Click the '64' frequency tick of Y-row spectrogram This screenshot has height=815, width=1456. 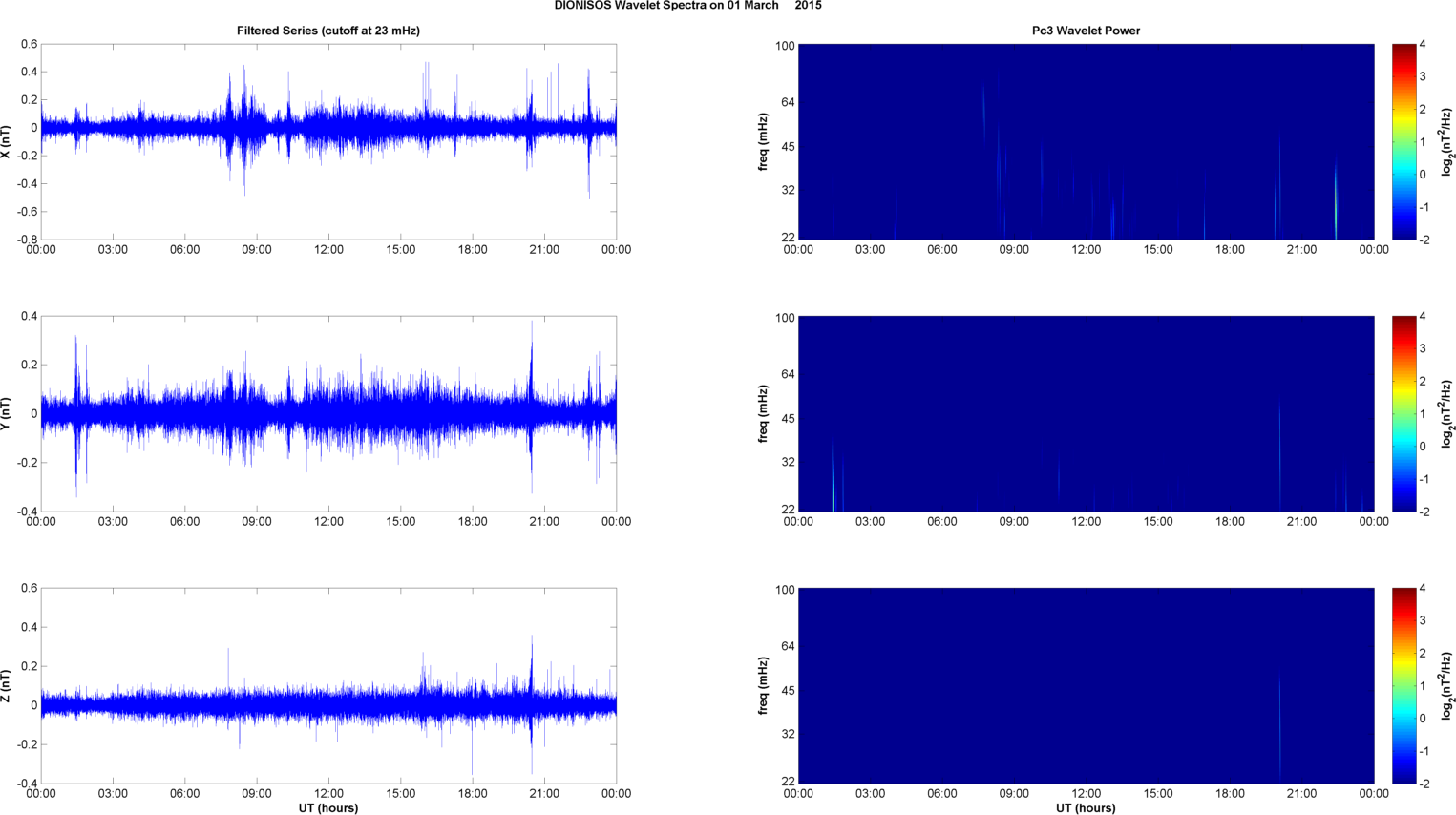coord(788,374)
